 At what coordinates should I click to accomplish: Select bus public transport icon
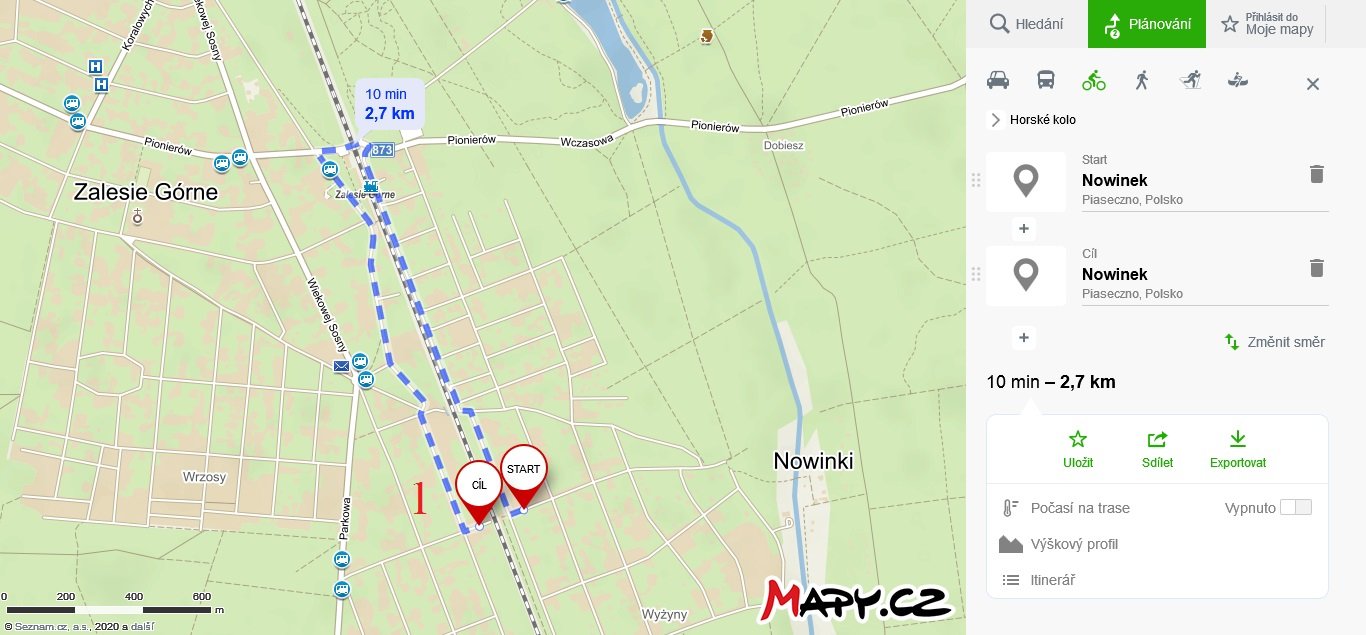coord(1046,80)
